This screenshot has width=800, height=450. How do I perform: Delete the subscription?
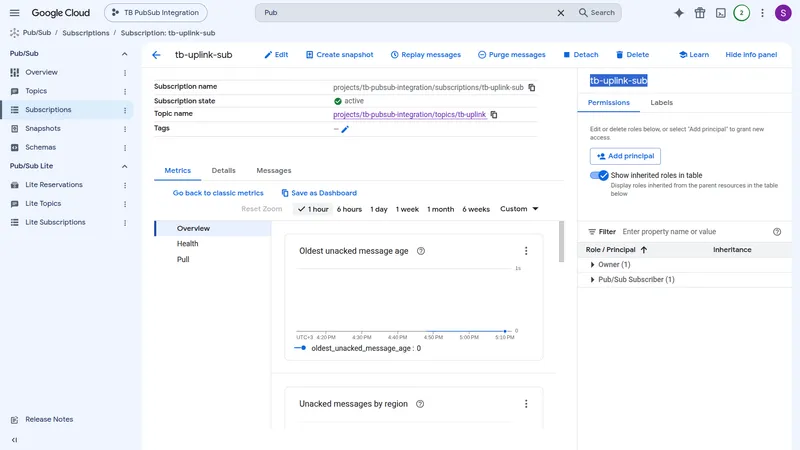click(632, 55)
